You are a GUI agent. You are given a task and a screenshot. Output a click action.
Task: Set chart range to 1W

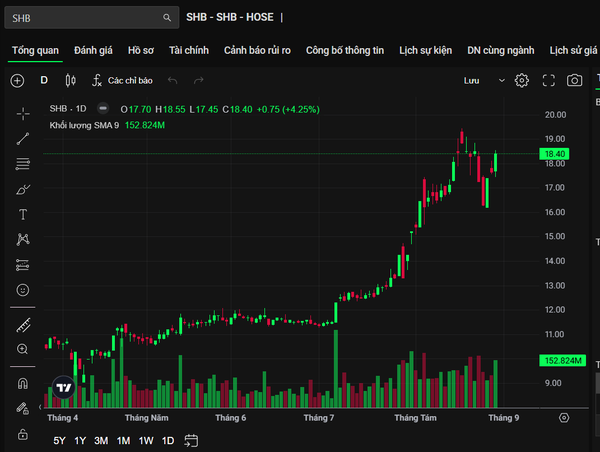146,441
